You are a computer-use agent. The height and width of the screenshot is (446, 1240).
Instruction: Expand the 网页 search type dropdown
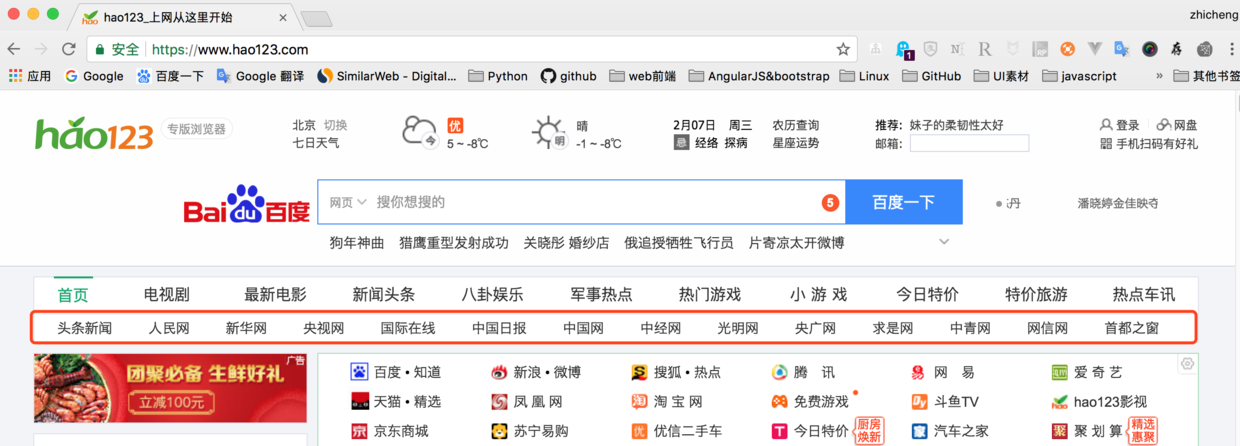coord(348,202)
